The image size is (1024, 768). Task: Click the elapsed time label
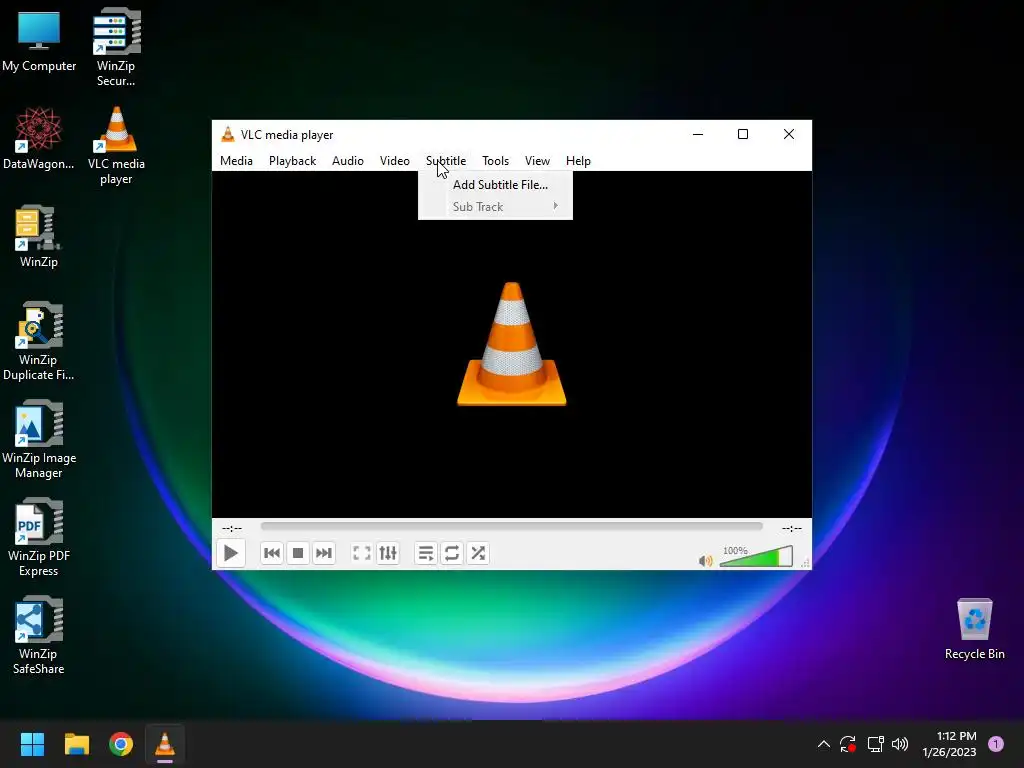[232, 528]
